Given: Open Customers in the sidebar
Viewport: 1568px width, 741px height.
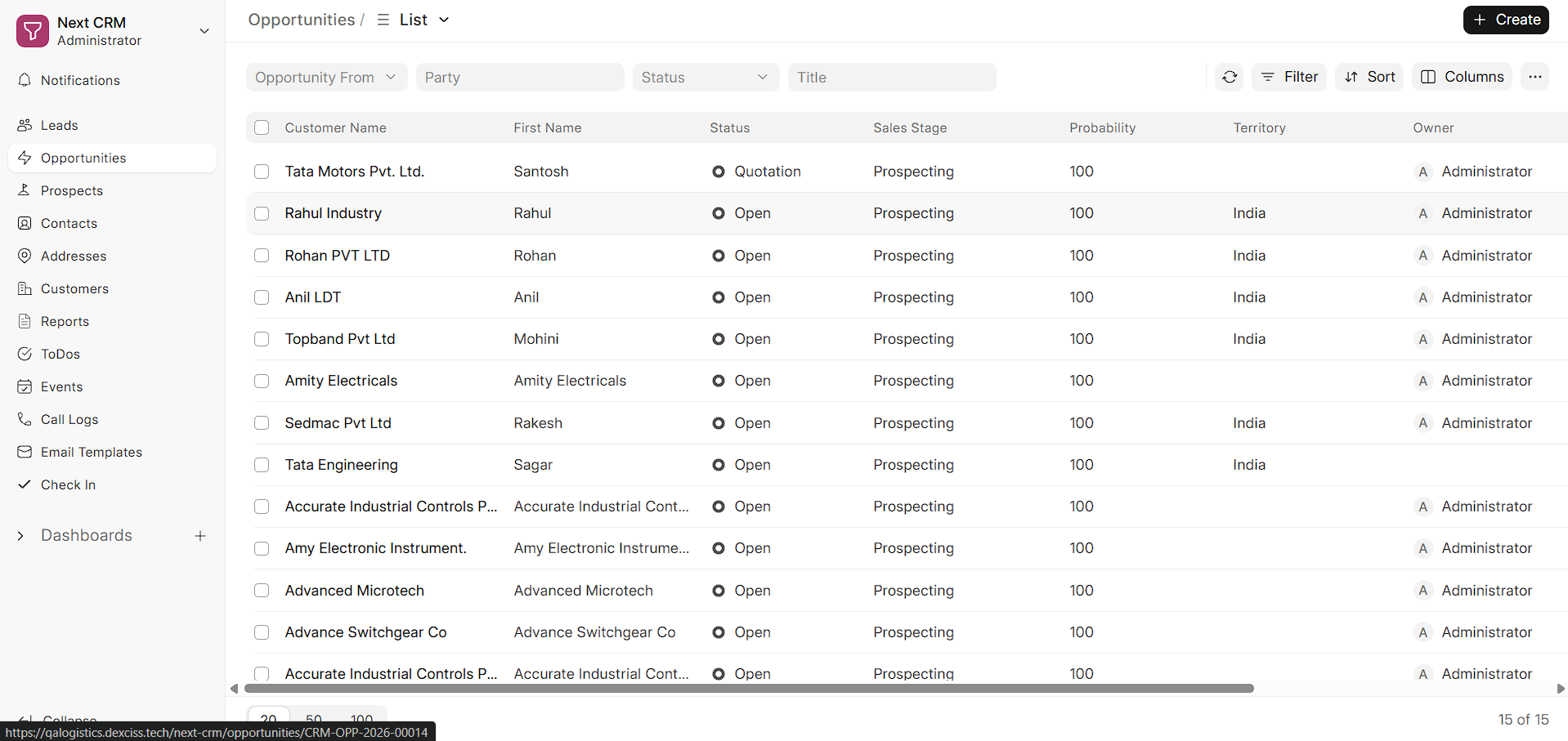Looking at the screenshot, I should [x=113, y=288].
